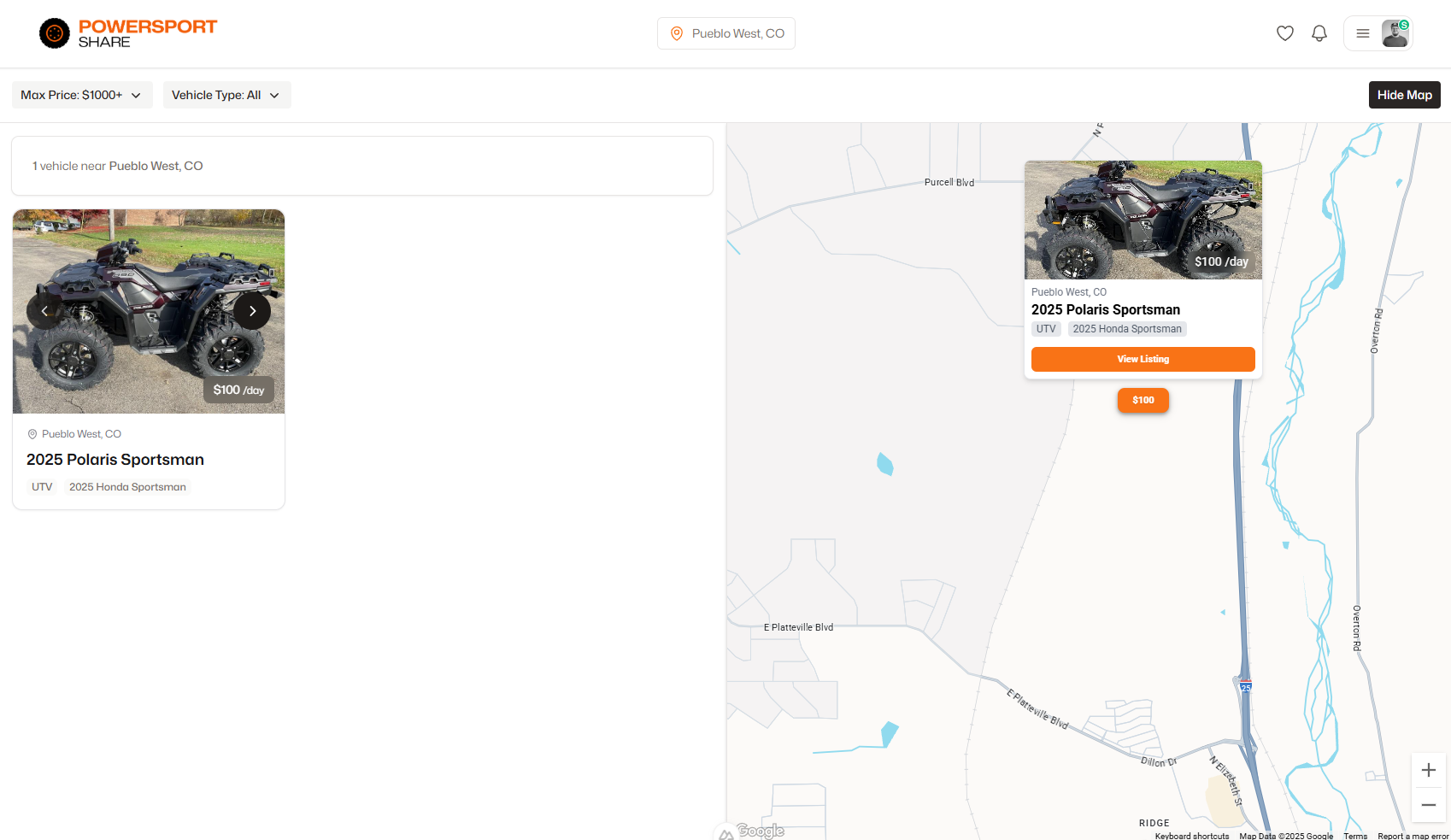The image size is (1451, 840).
Task: Click $100 /day badge in map popup
Action: click(1221, 261)
